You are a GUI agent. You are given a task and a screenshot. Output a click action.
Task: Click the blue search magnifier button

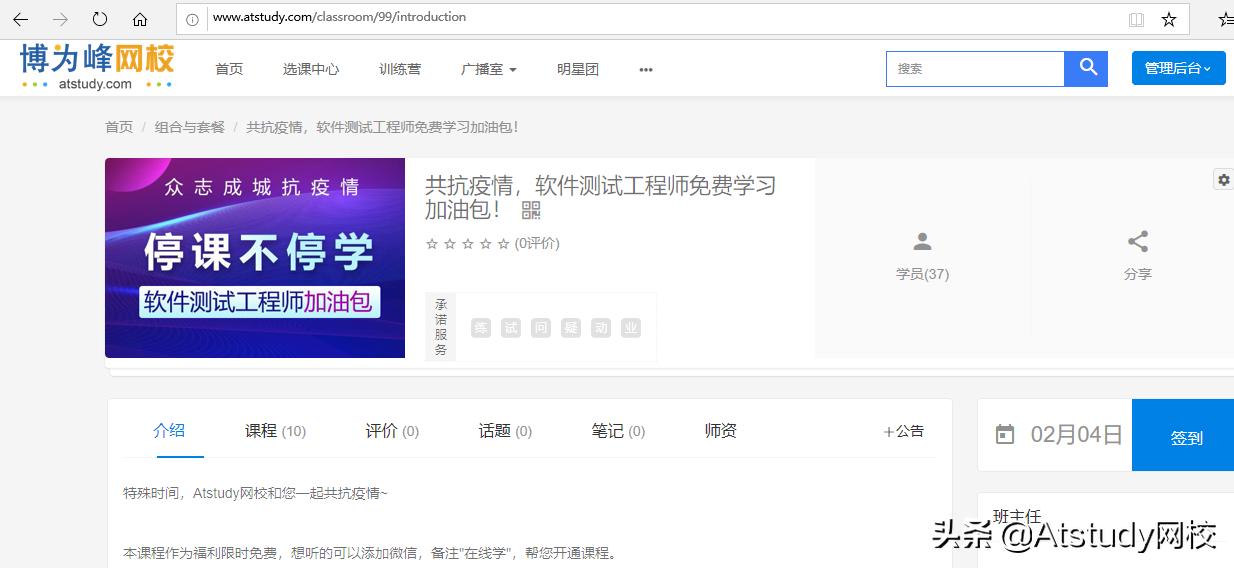[1086, 69]
